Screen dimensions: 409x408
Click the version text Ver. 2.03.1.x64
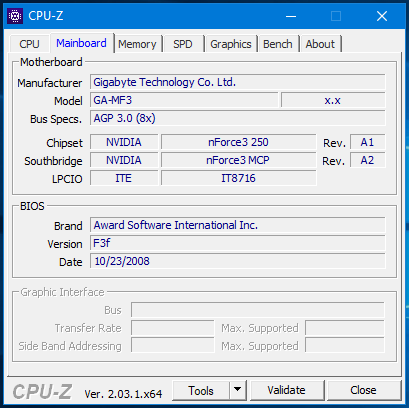123,394
